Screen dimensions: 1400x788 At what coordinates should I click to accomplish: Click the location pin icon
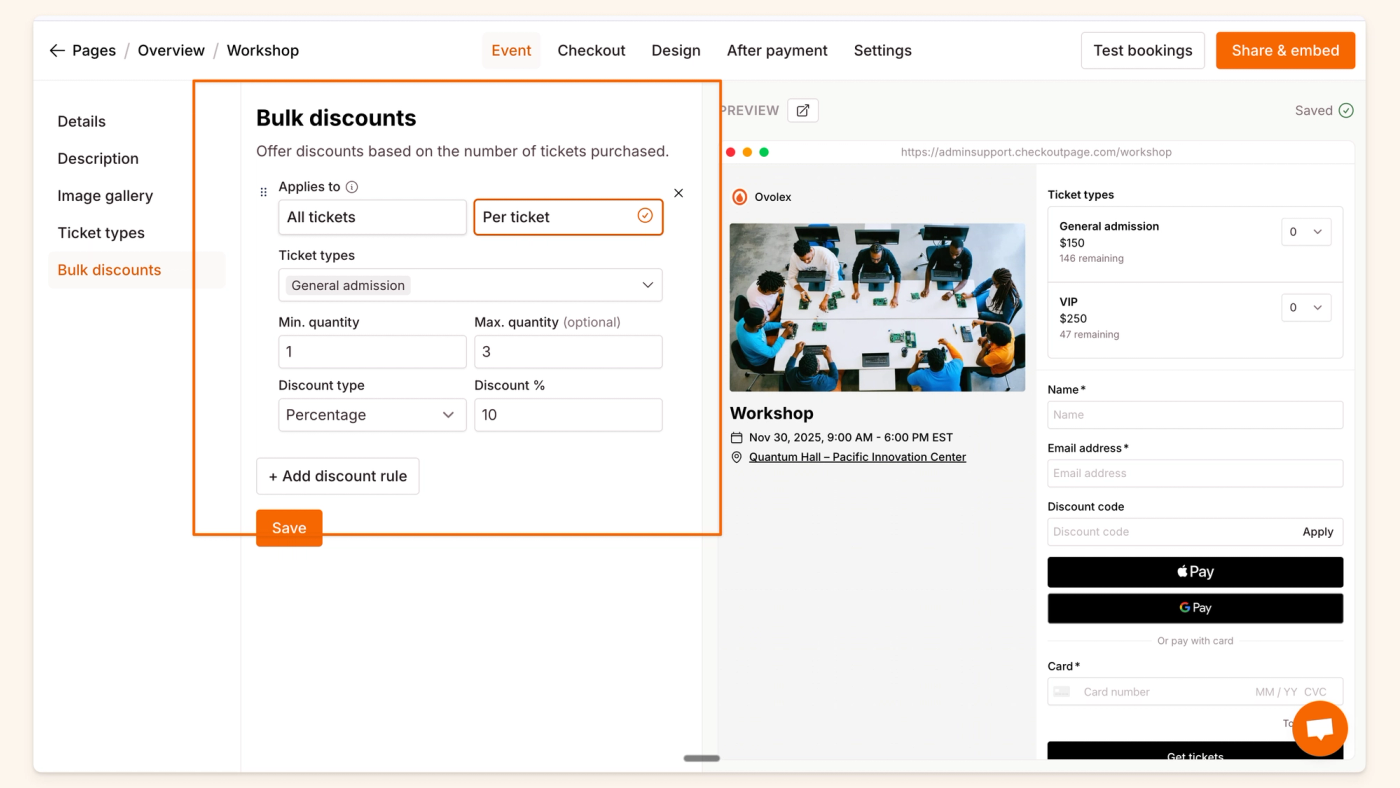coord(737,457)
